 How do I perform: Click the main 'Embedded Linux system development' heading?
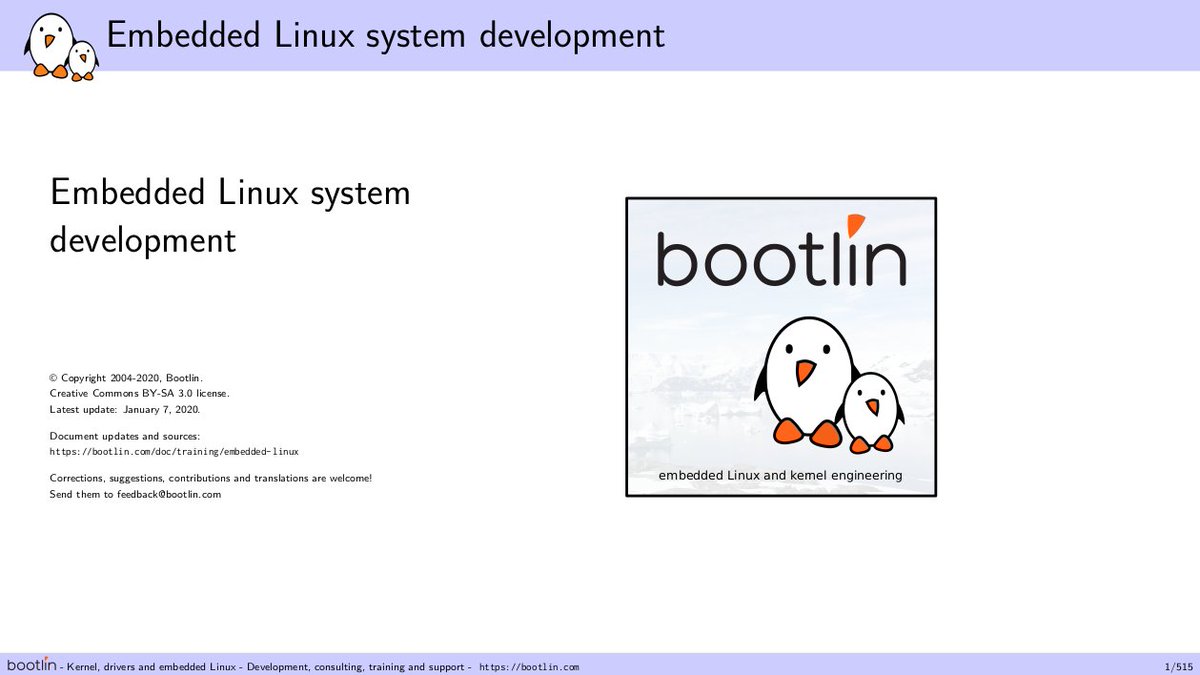[x=230, y=215]
